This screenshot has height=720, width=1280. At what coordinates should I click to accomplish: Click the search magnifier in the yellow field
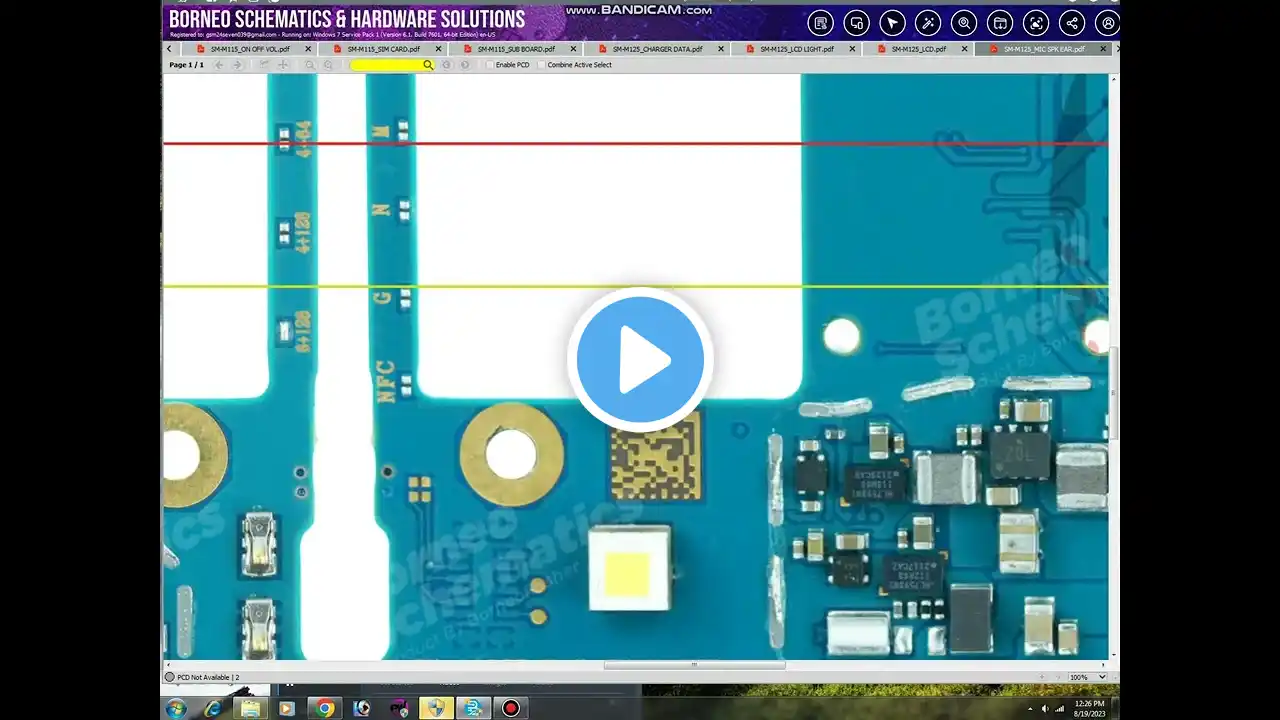pos(428,65)
